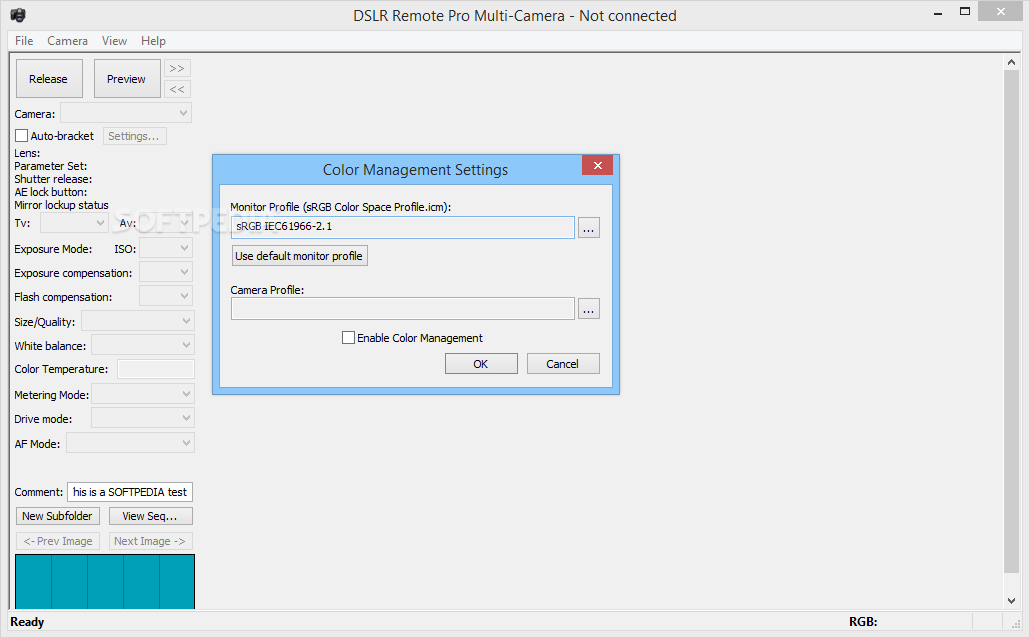
Task: Open the Camera menu
Action: click(x=67, y=41)
